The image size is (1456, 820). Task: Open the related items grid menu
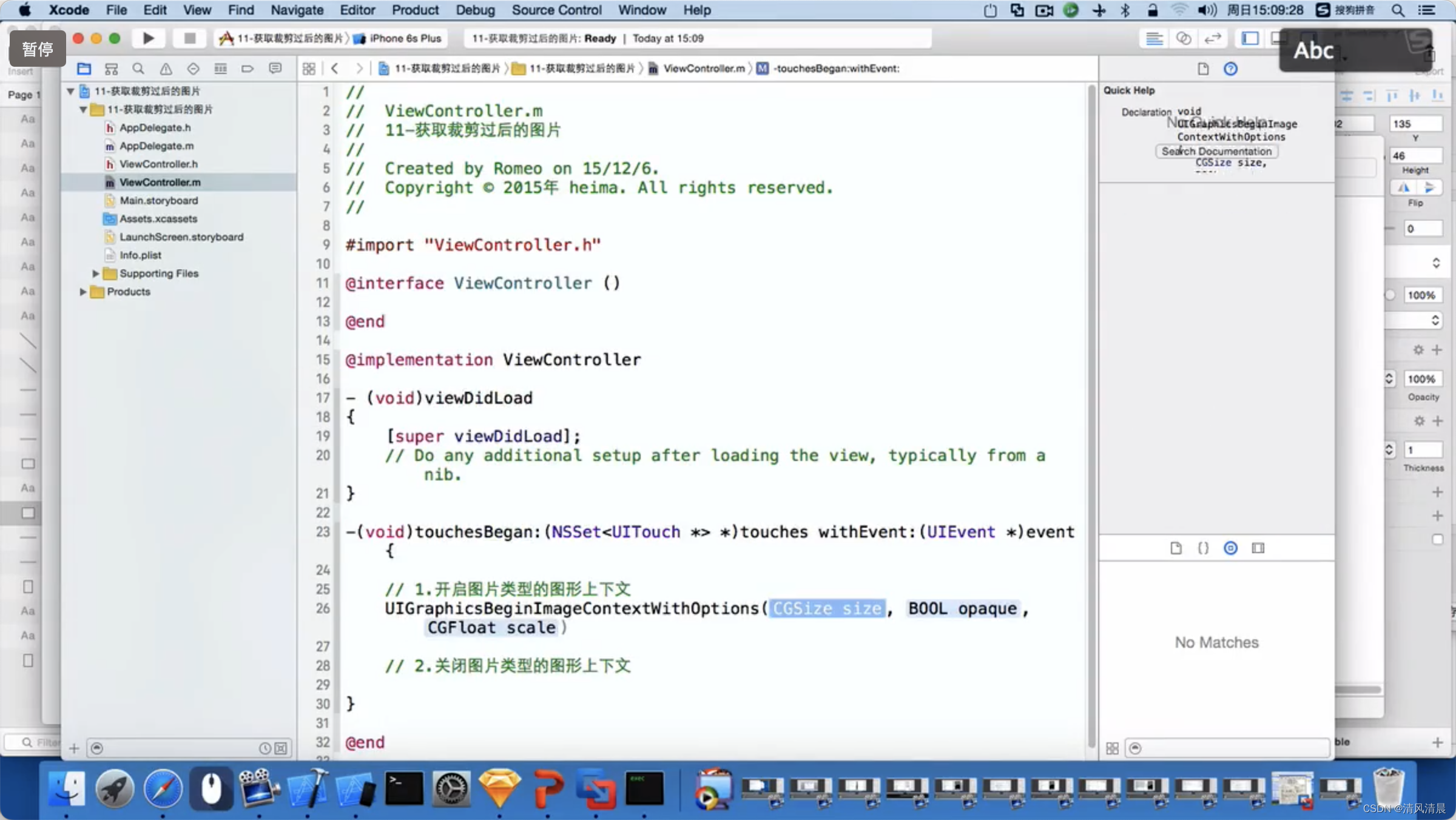click(309, 69)
